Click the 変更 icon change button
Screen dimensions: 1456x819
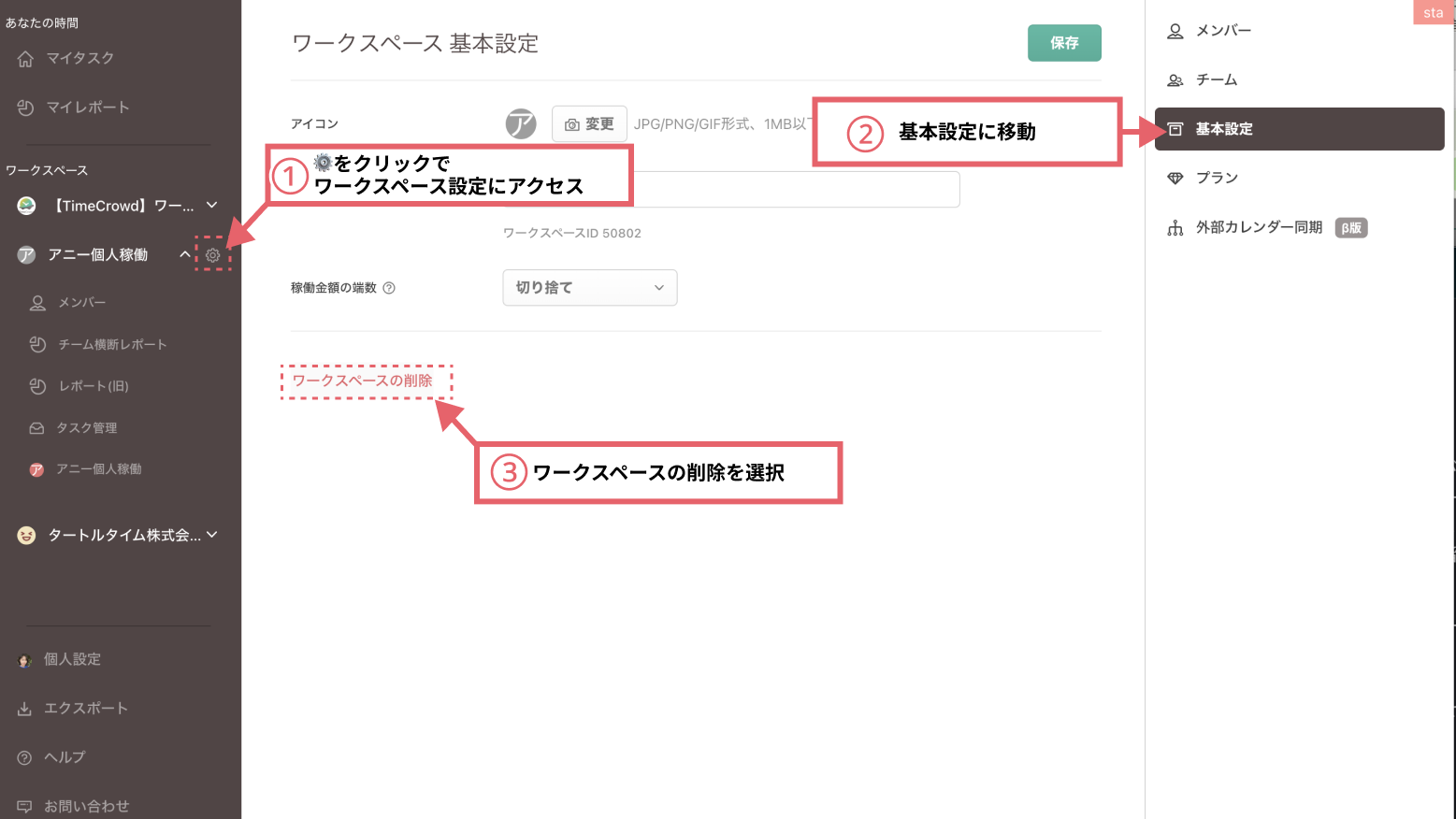pos(589,123)
